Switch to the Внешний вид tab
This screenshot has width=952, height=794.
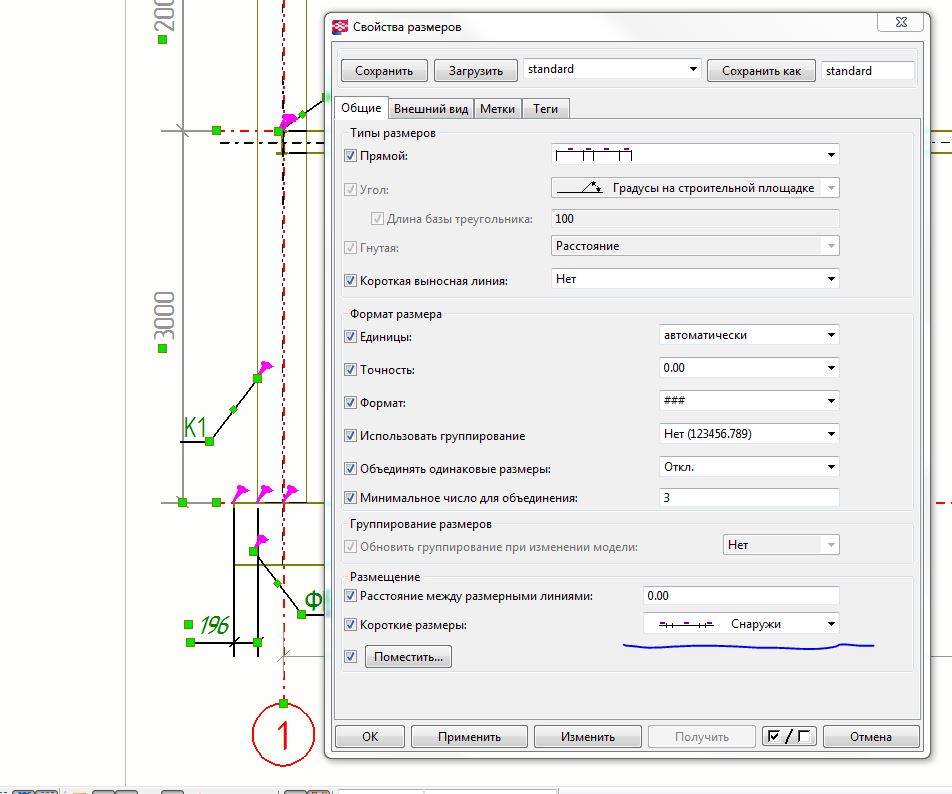(430, 109)
